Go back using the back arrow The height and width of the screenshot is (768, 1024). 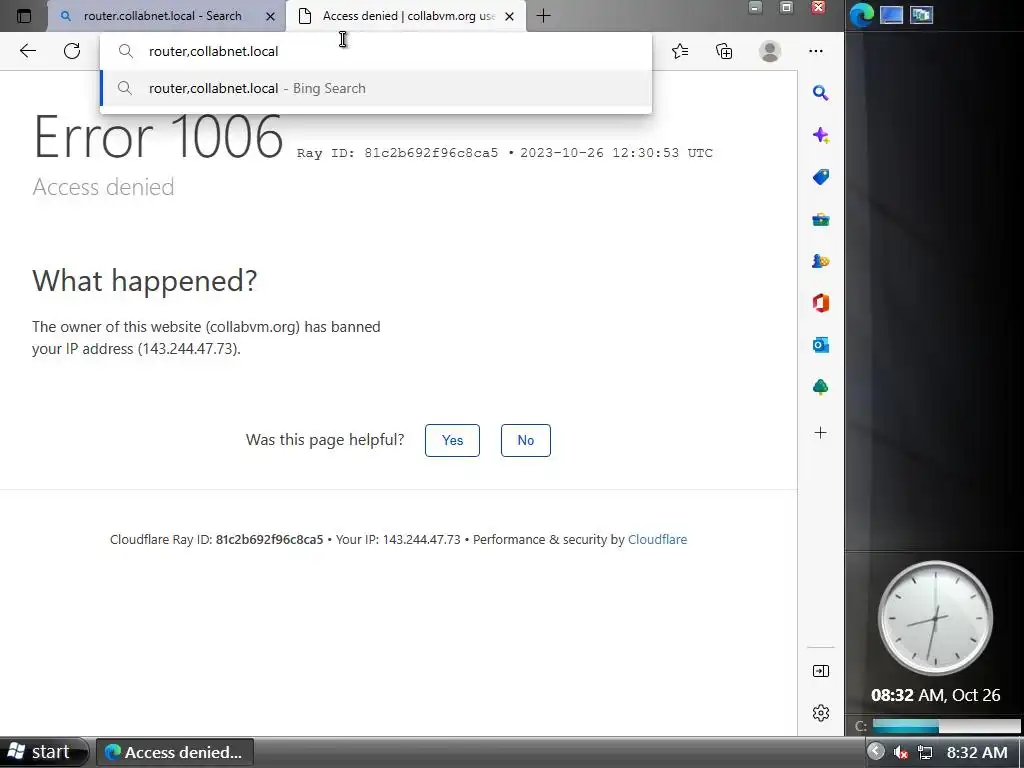[x=27, y=51]
